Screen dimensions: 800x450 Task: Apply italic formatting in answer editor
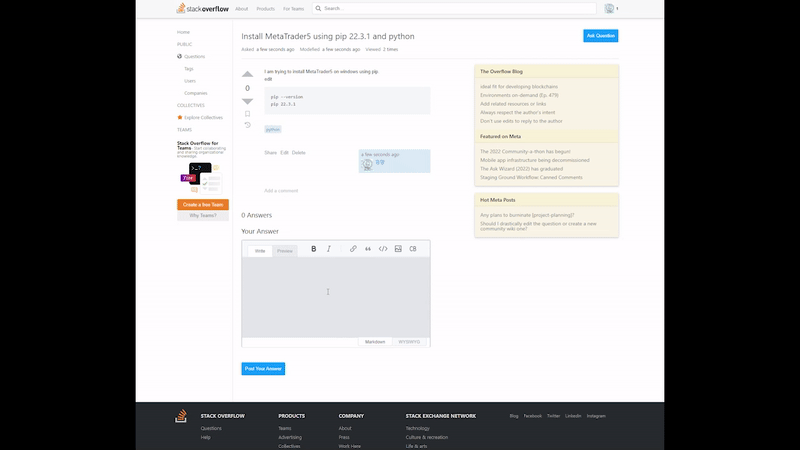pyautogui.click(x=329, y=249)
